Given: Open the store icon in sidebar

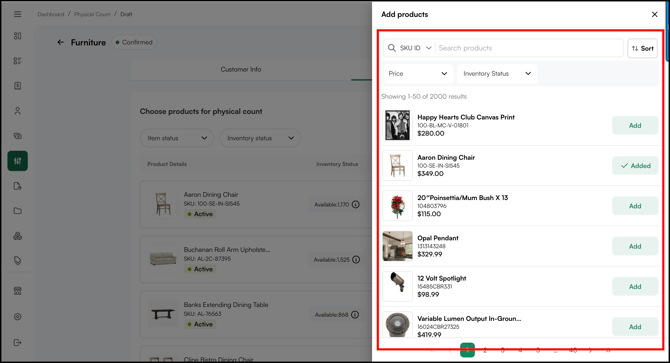Looking at the screenshot, I should 18,291.
